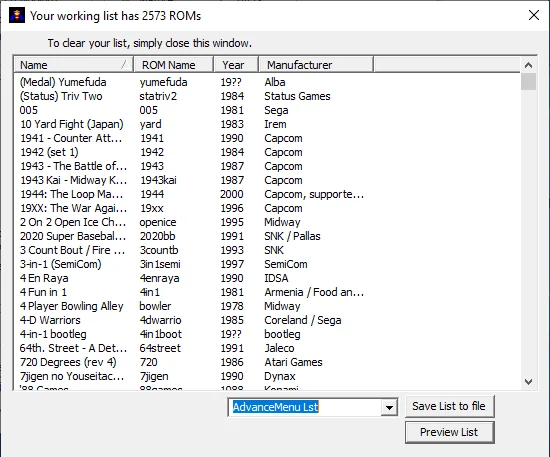Click the Save List to file button
Viewport: 550px width, 457px height.
(x=449, y=406)
